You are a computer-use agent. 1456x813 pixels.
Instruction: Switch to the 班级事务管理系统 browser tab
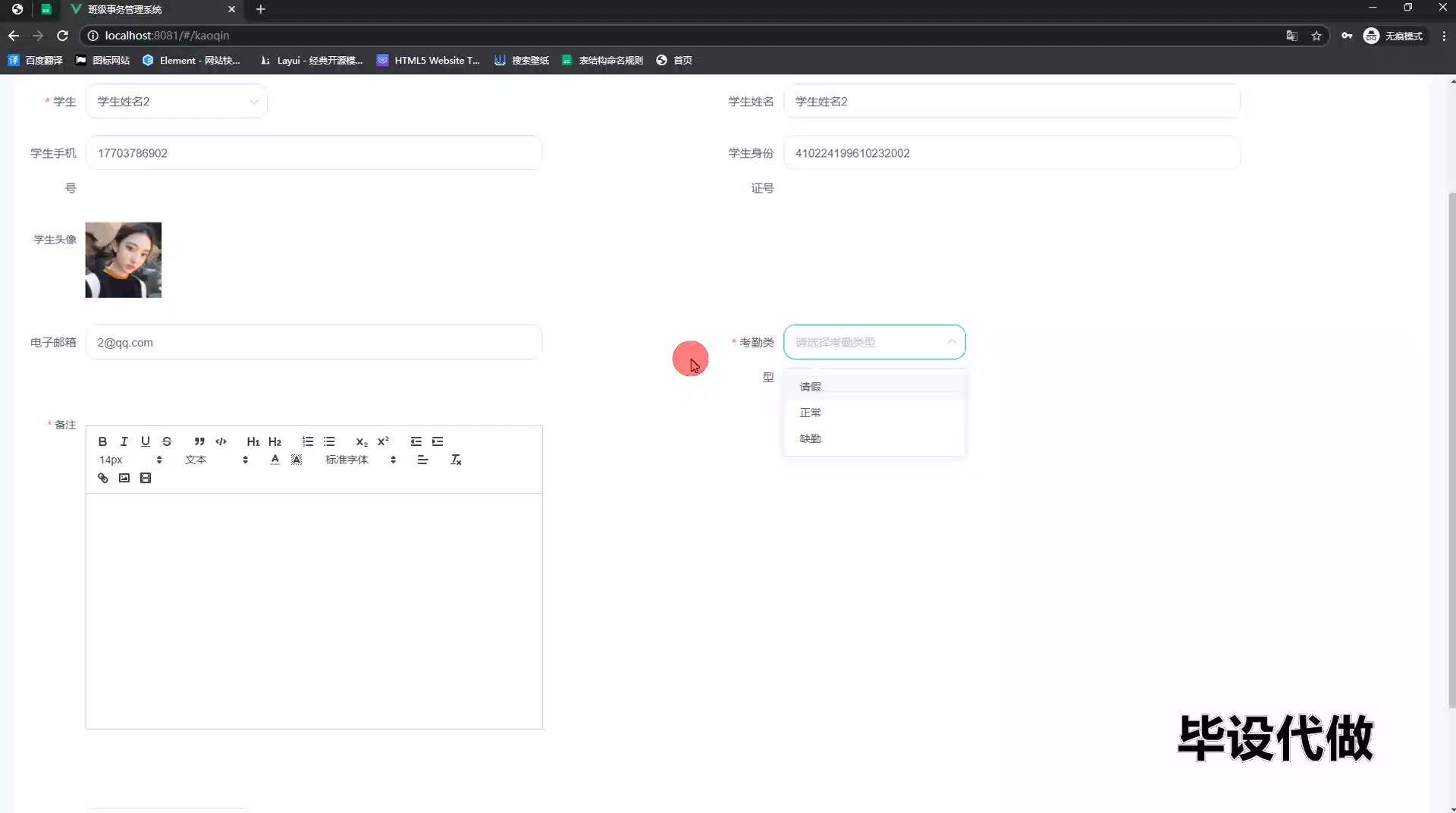152,10
